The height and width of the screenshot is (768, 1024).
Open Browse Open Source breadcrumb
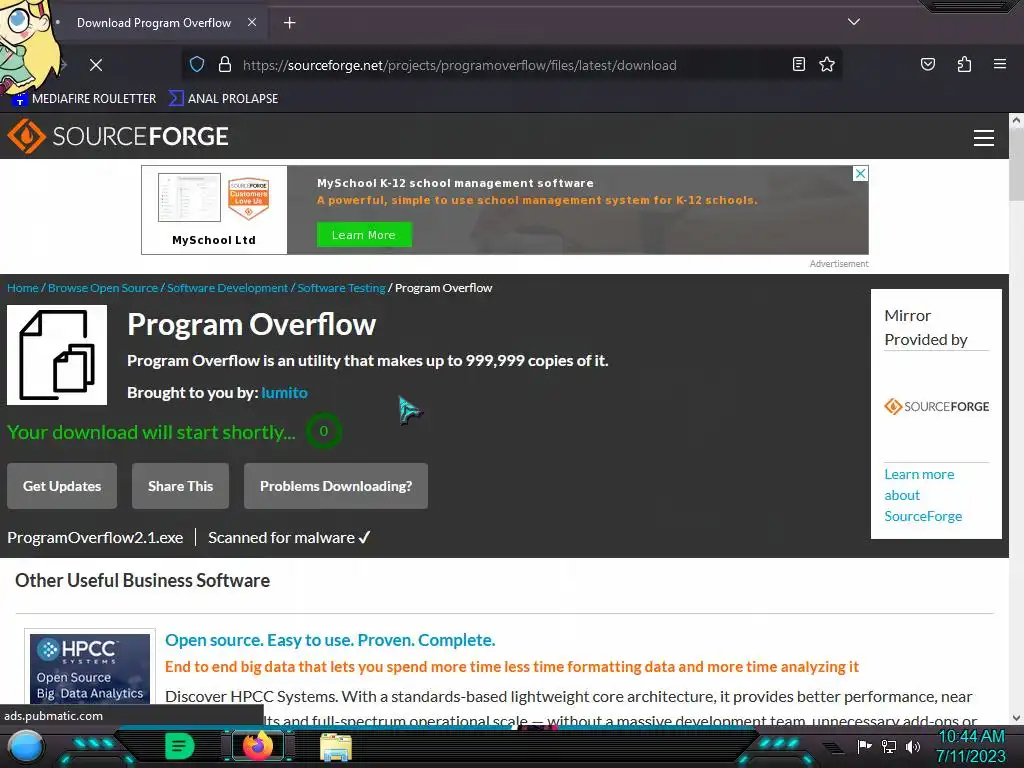click(103, 288)
